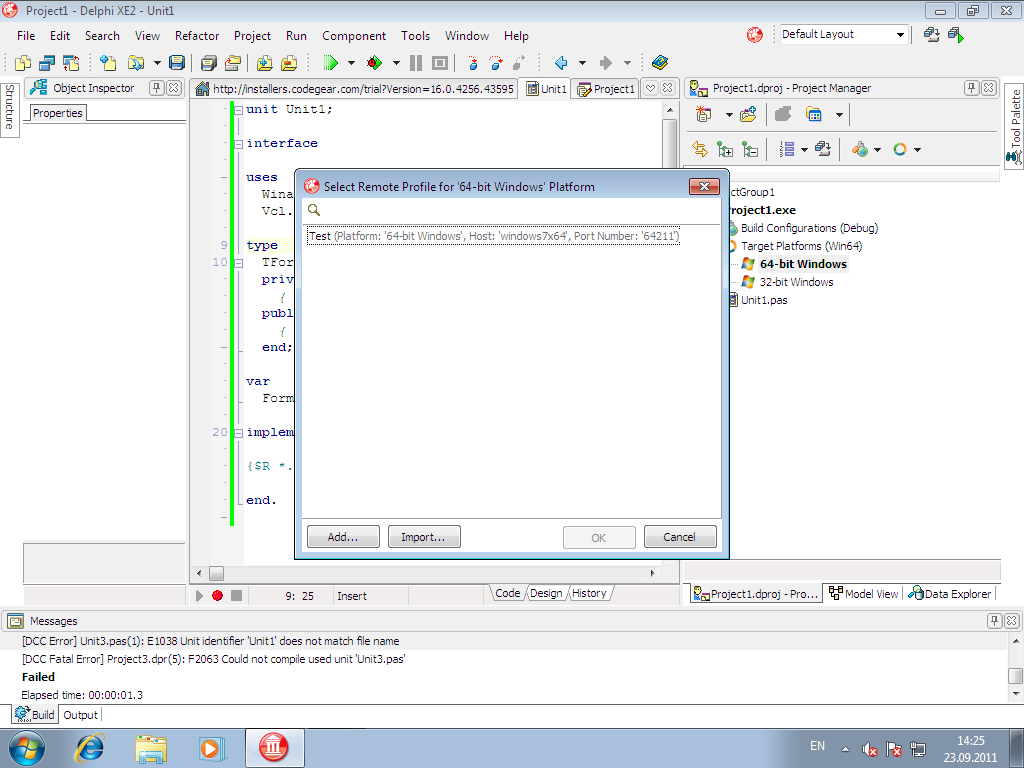This screenshot has width=1024, height=768.
Task: Click the Help Contents book icon
Action: click(x=660, y=63)
